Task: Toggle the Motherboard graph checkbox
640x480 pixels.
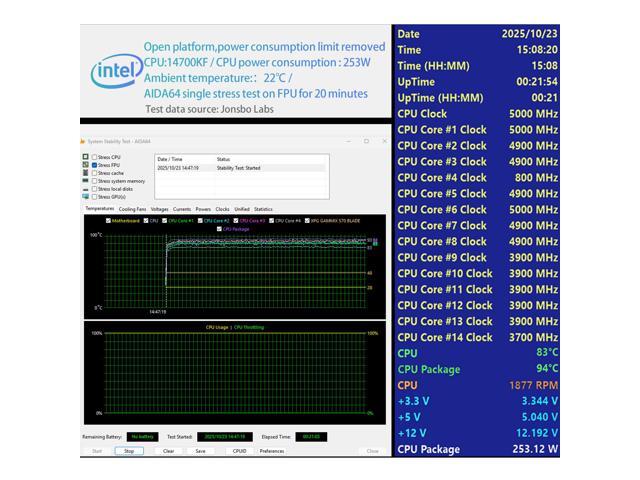Action: point(108,220)
